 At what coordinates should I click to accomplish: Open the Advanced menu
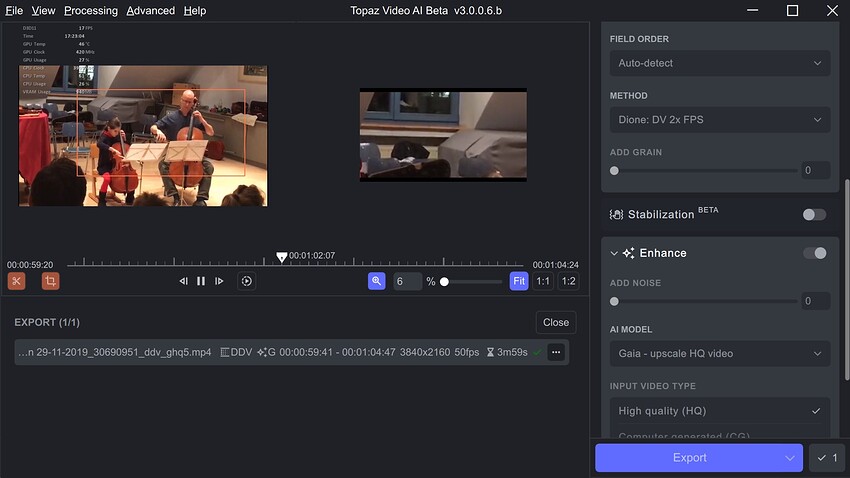coord(150,10)
